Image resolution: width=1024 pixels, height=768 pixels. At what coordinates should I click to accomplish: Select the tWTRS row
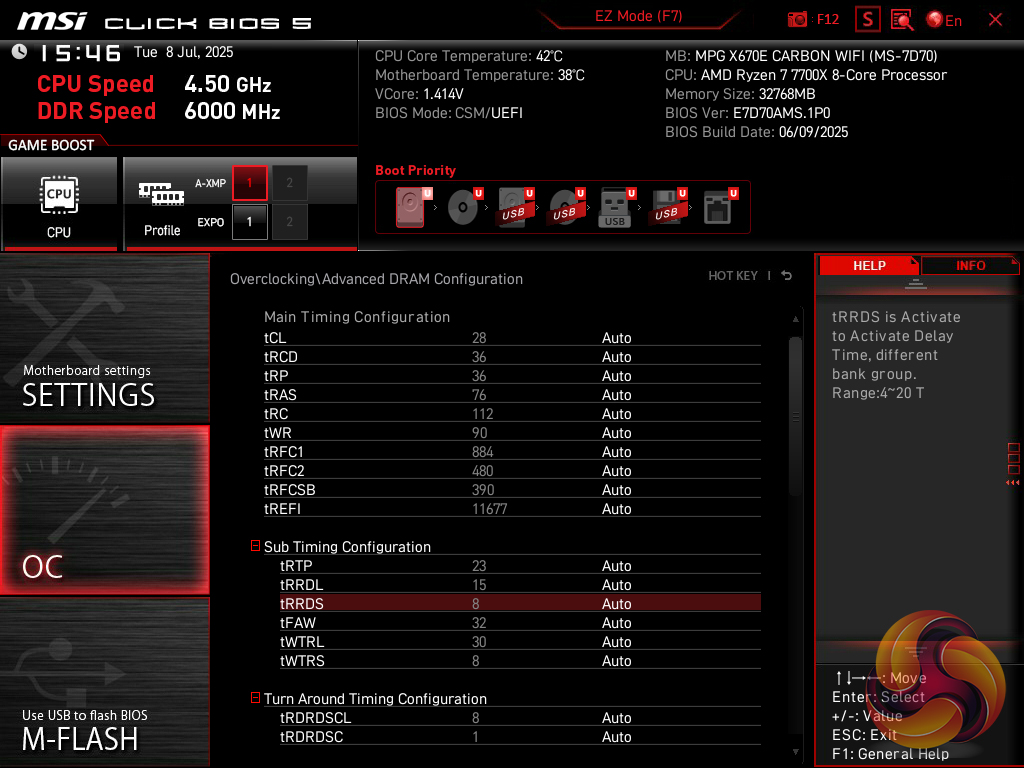(x=520, y=660)
